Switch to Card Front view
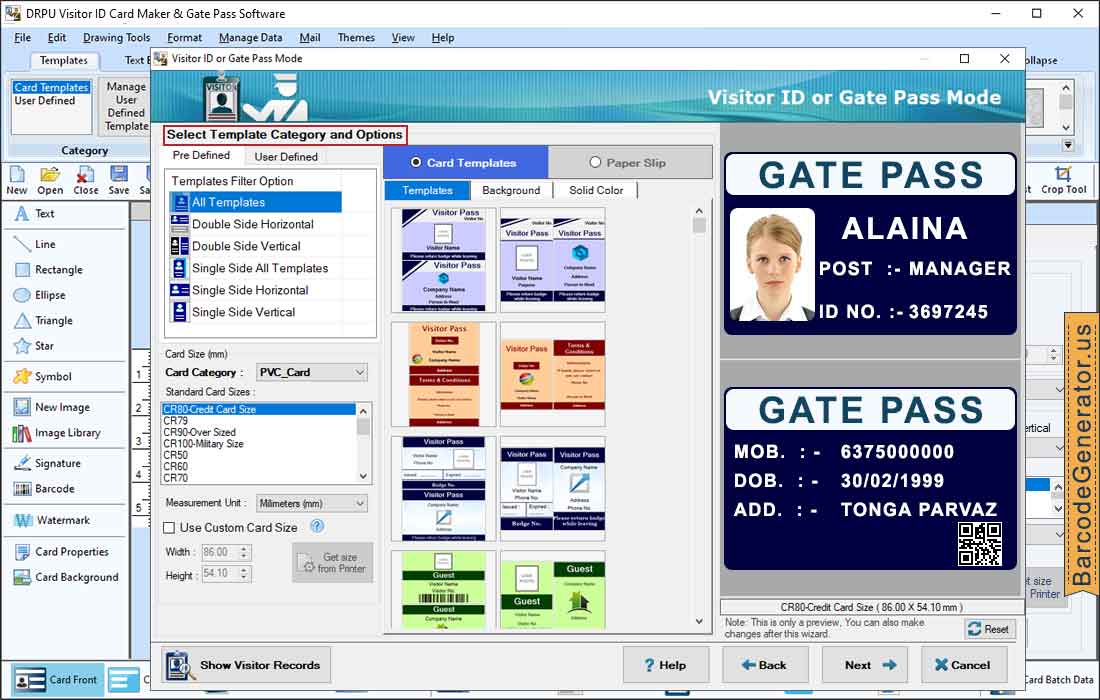The width and height of the screenshot is (1100, 700). point(58,680)
